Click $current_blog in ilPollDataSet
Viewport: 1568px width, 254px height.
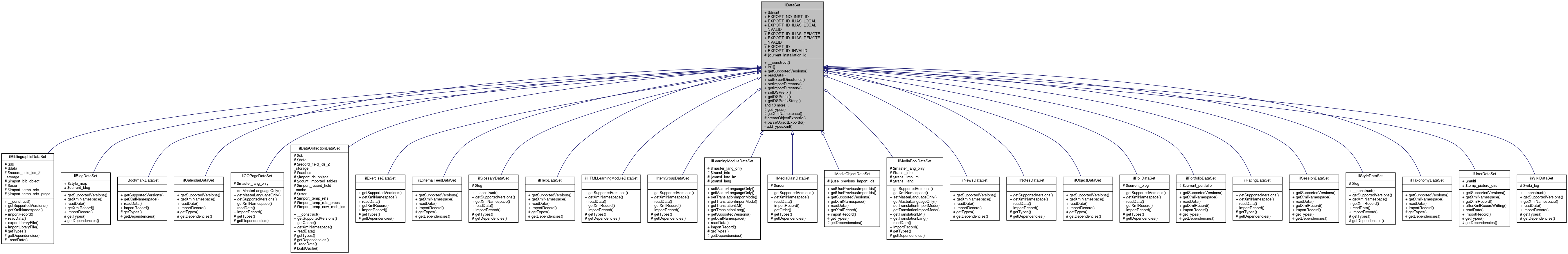click(1136, 185)
